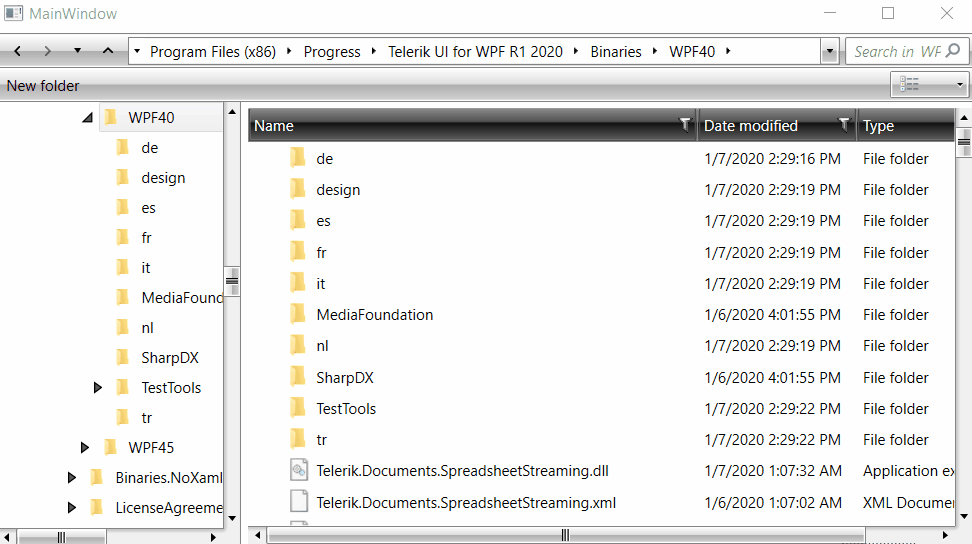972x544 pixels.
Task: Select the WPF45 folder in the tree
Action: point(151,447)
